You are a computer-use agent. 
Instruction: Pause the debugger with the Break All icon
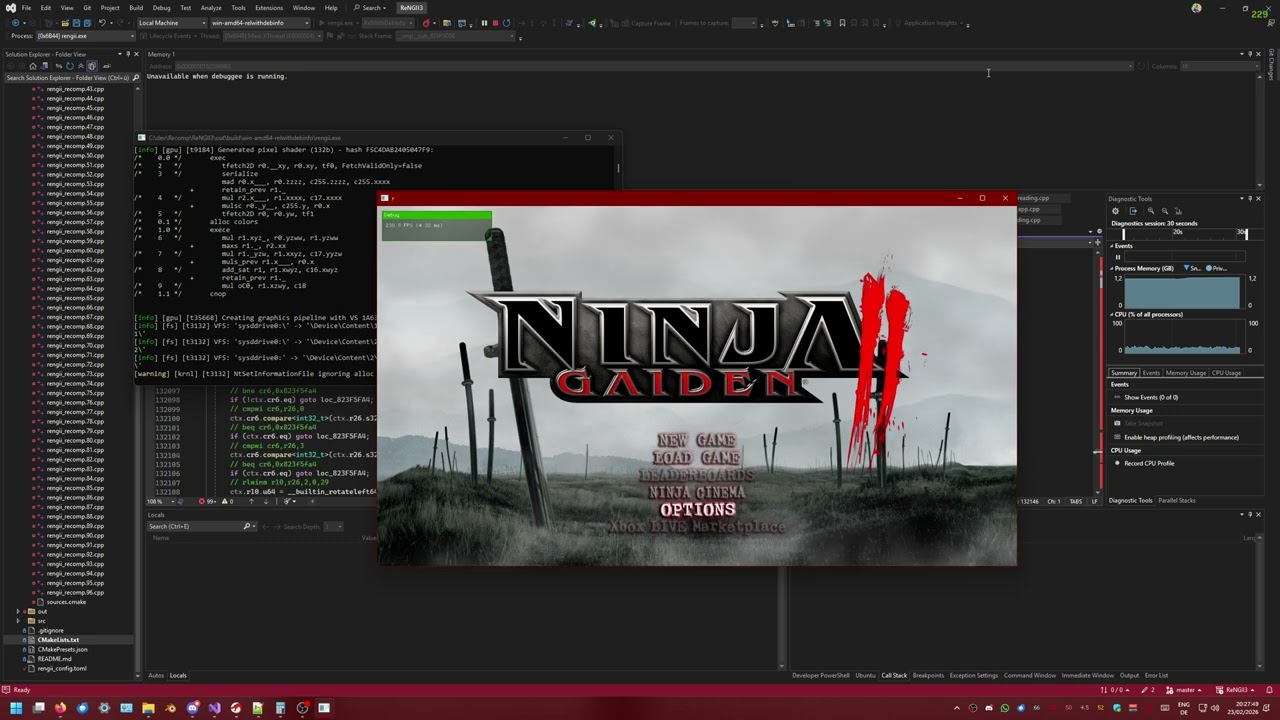pos(484,23)
